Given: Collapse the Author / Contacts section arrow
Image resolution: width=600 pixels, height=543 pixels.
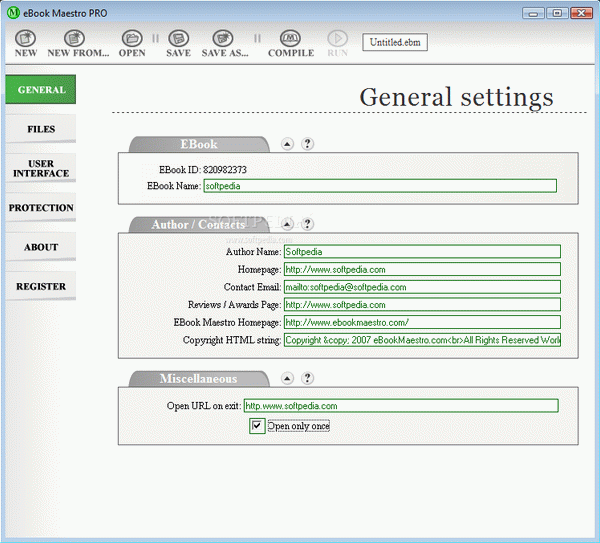Looking at the screenshot, I should 287,224.
